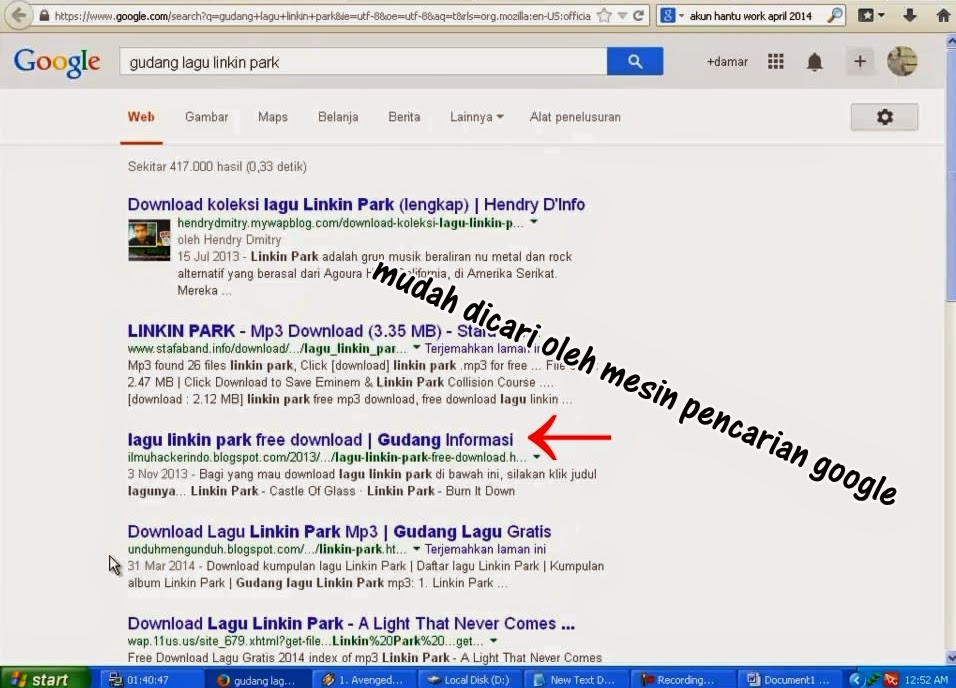Screen dimensions: 956x688
Task: Click the Sekitar 417.000 hasil text
Action: [x=217, y=167]
